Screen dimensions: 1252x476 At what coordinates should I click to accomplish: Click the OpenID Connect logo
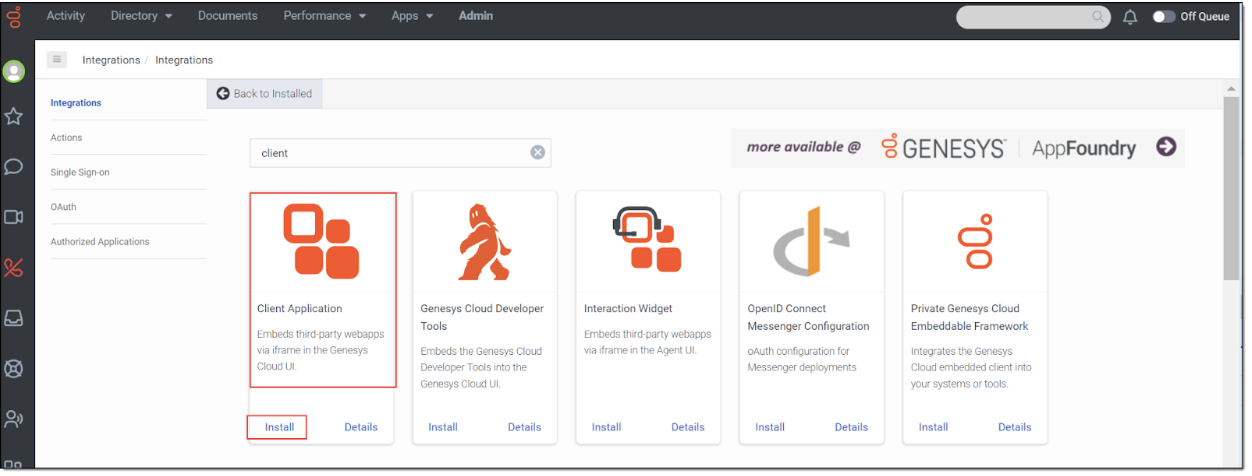coord(811,241)
